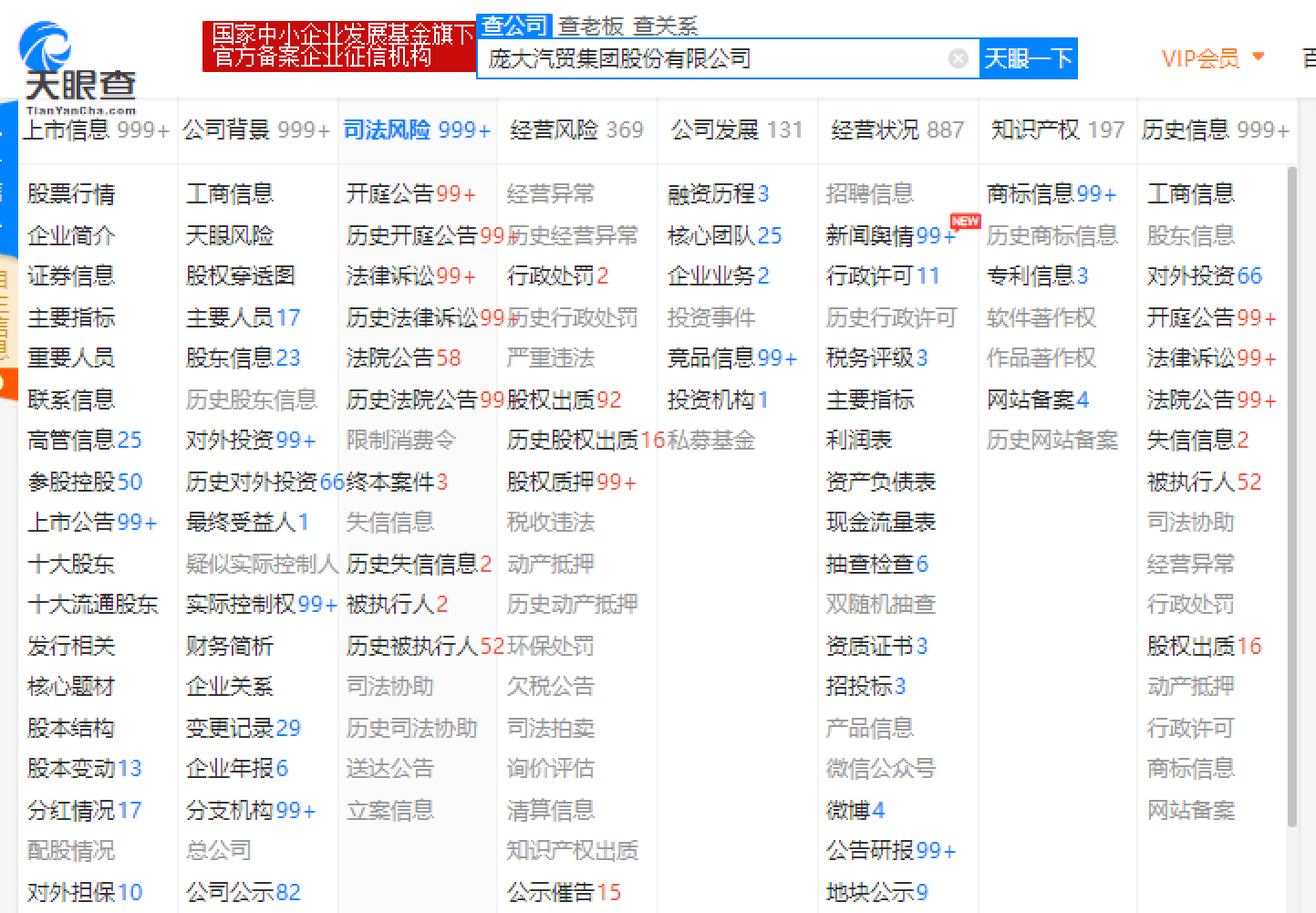Open 历史开庭公告 link
The width and height of the screenshot is (1316, 913).
[426, 235]
